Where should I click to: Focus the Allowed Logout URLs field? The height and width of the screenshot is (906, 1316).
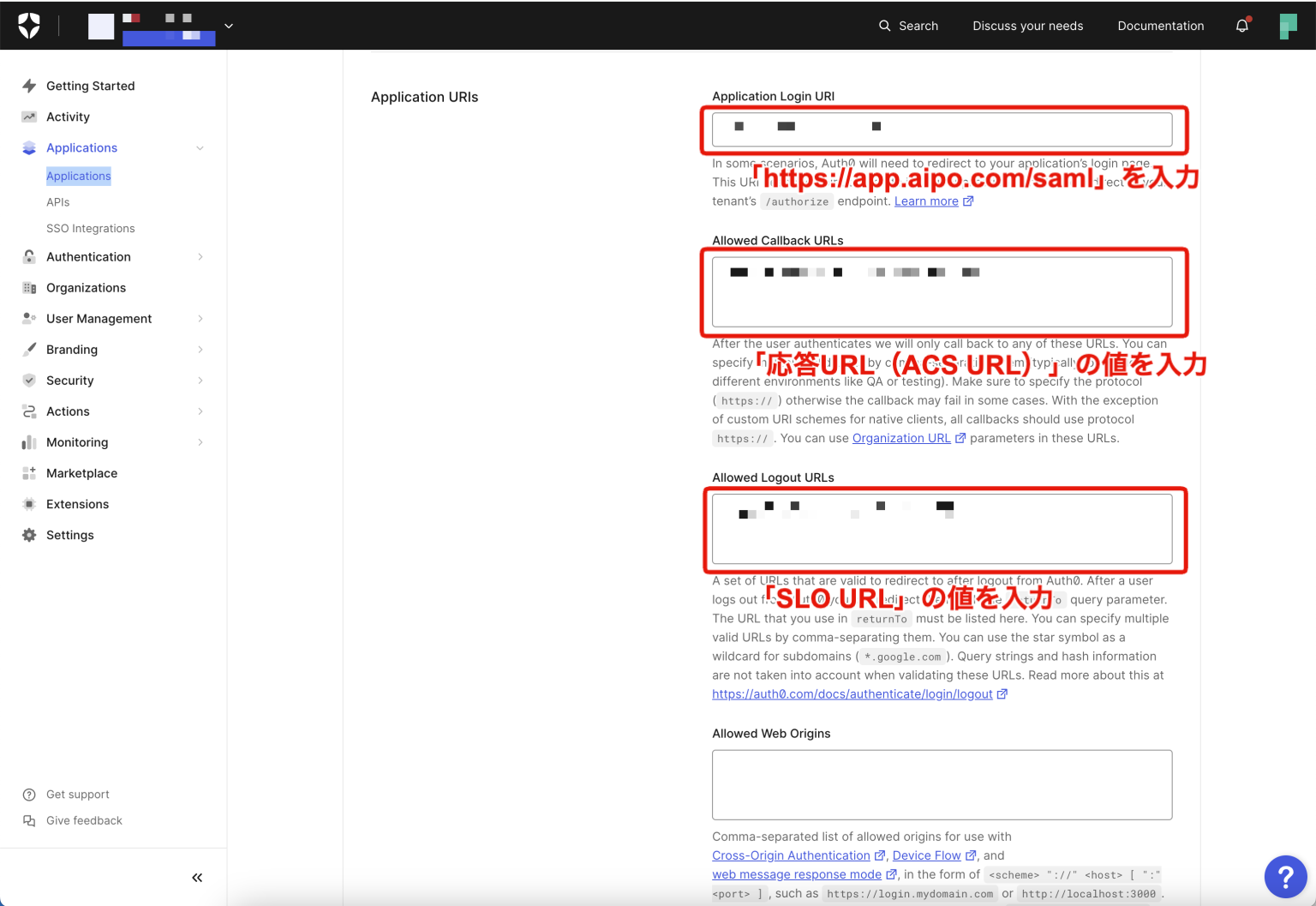pos(942,529)
